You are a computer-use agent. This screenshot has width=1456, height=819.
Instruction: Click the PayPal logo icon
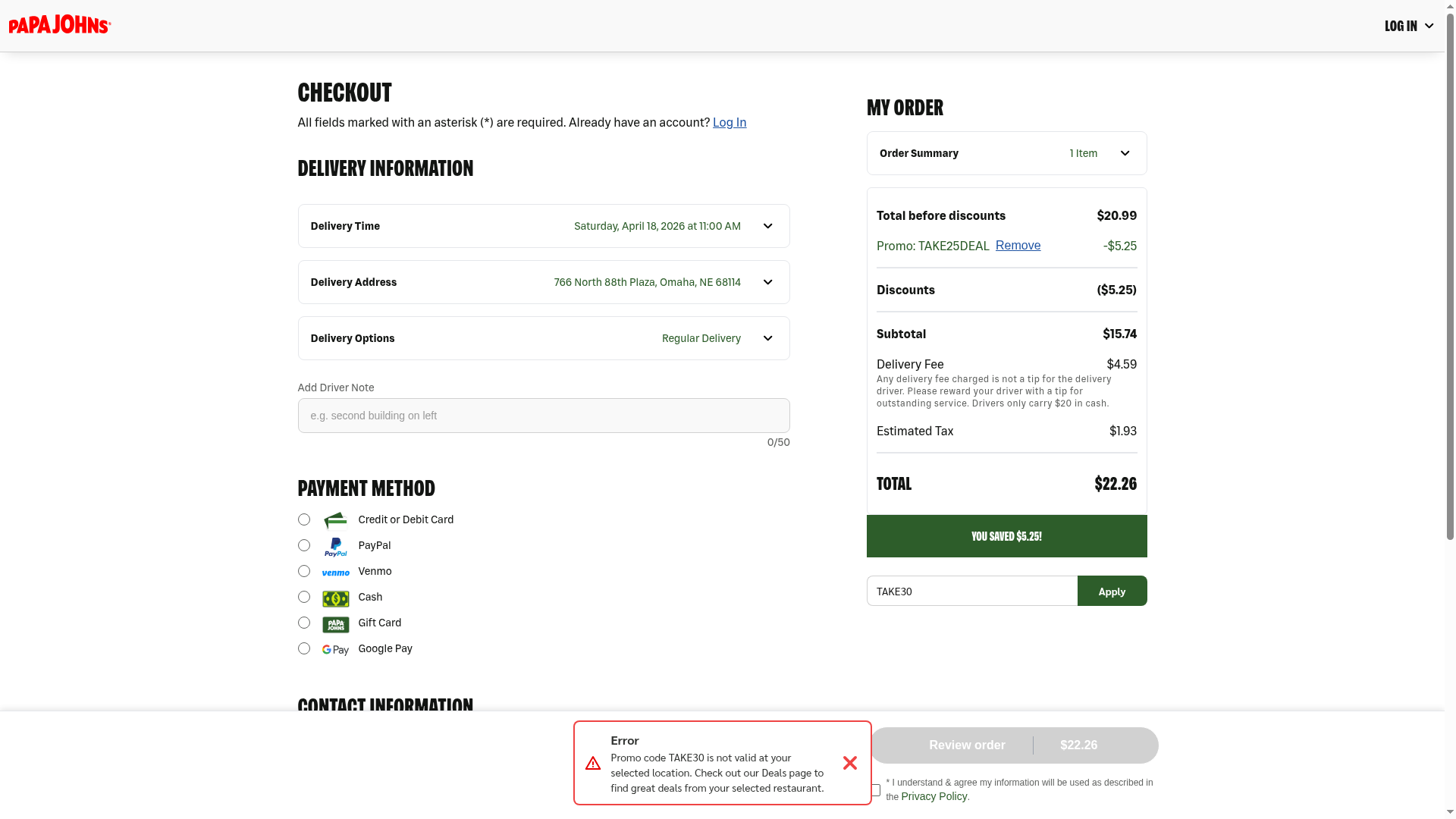[x=335, y=547]
